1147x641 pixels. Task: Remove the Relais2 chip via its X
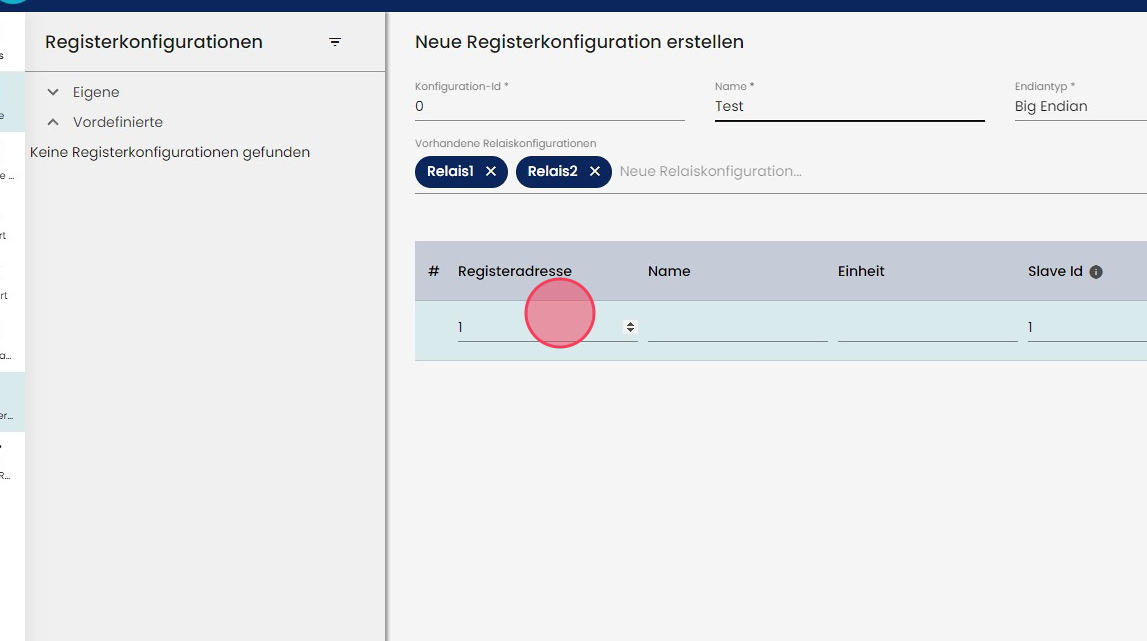click(x=595, y=171)
